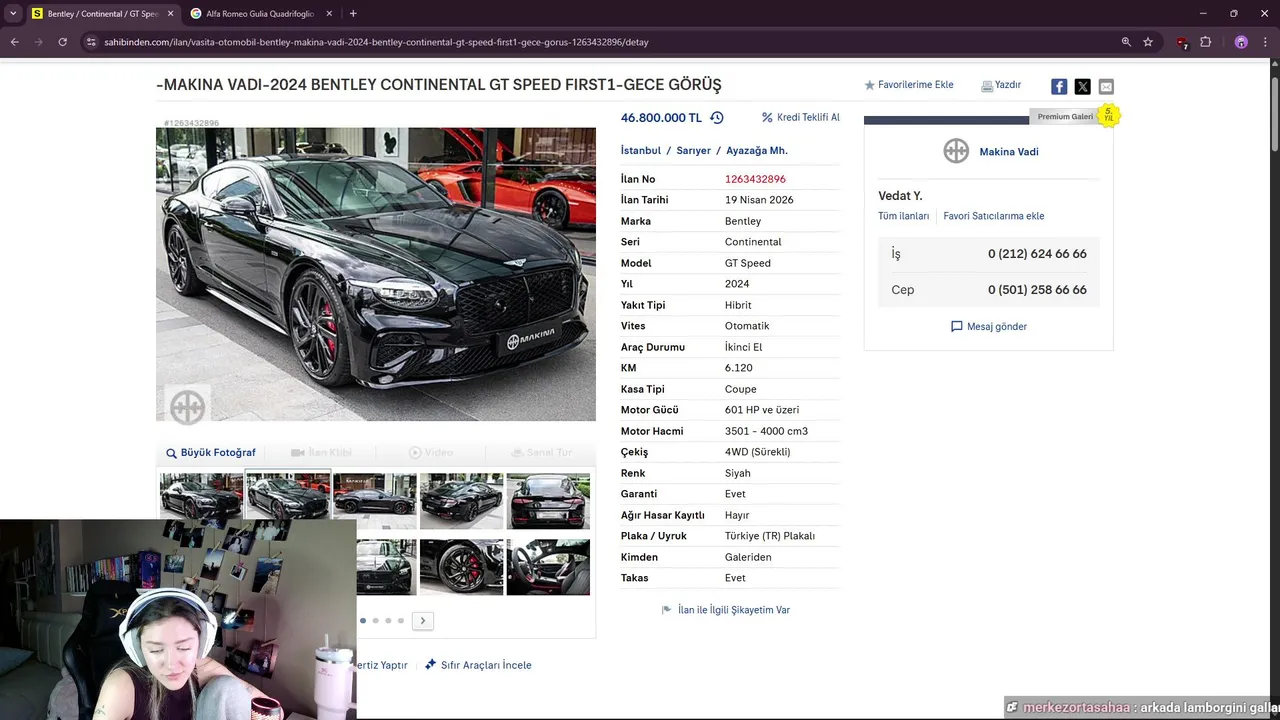The width and height of the screenshot is (1280, 720).
Task: Focus the sahibinden.com URL address bar
Action: pos(376,42)
